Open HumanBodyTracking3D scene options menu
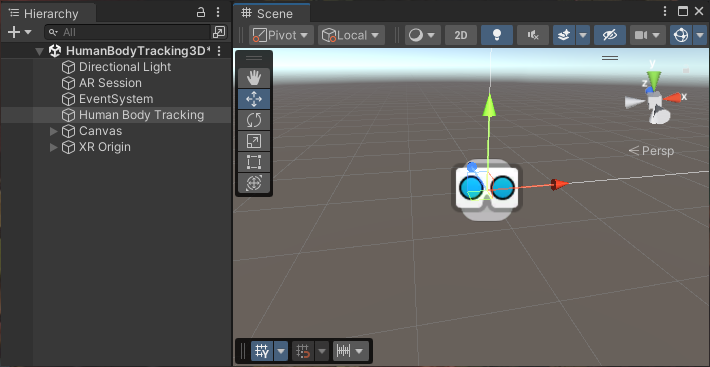 click(x=219, y=51)
